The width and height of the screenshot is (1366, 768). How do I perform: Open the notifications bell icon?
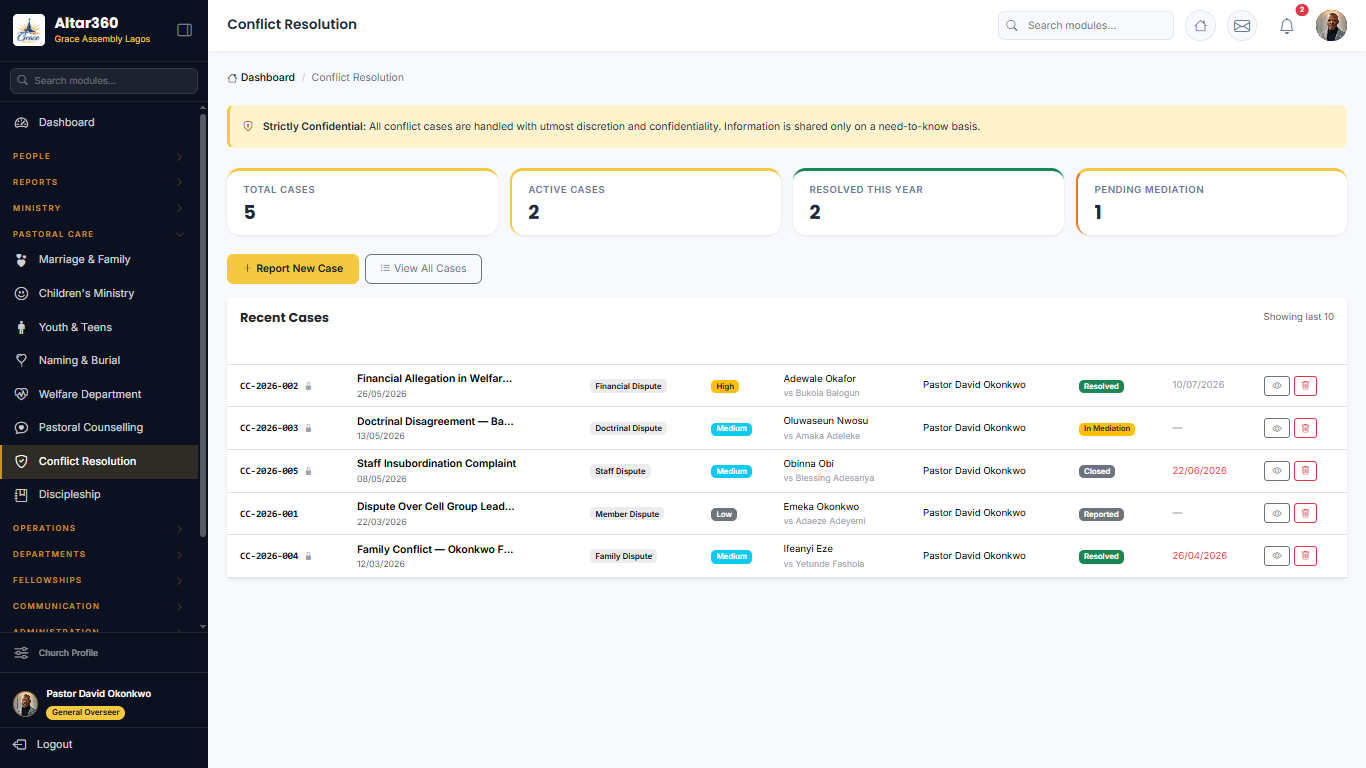[x=1287, y=26]
